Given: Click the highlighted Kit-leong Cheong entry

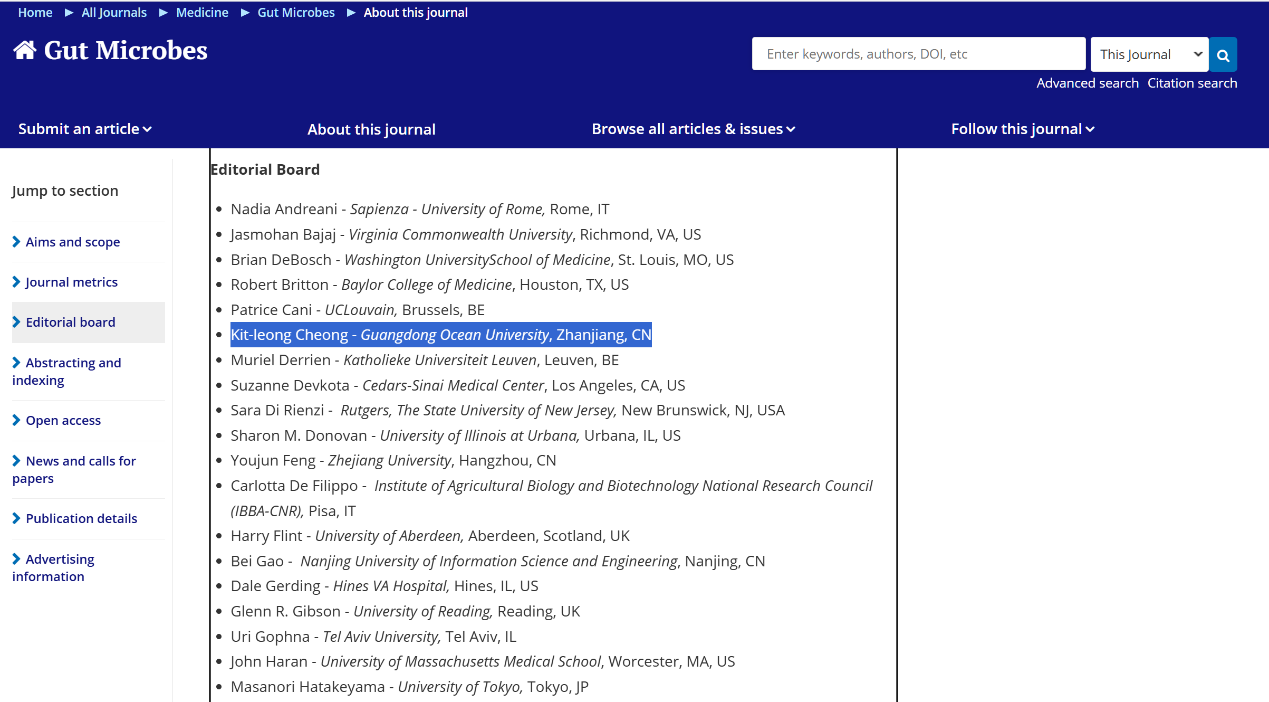Looking at the screenshot, I should [441, 335].
